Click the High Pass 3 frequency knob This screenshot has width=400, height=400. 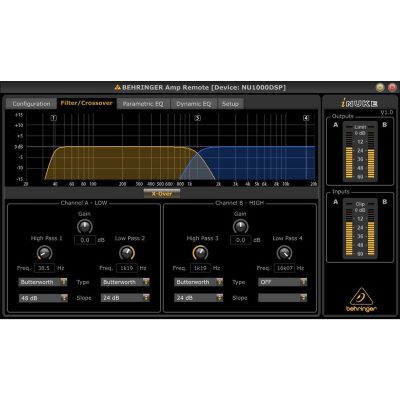click(200, 253)
